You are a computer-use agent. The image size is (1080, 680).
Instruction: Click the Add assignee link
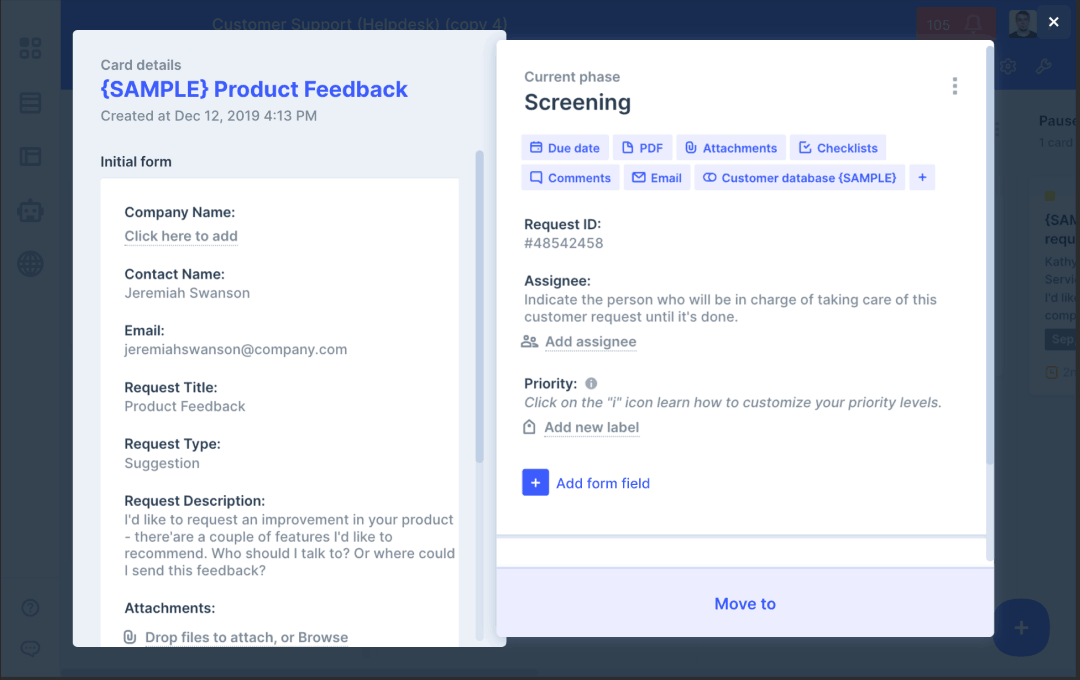tap(590, 342)
